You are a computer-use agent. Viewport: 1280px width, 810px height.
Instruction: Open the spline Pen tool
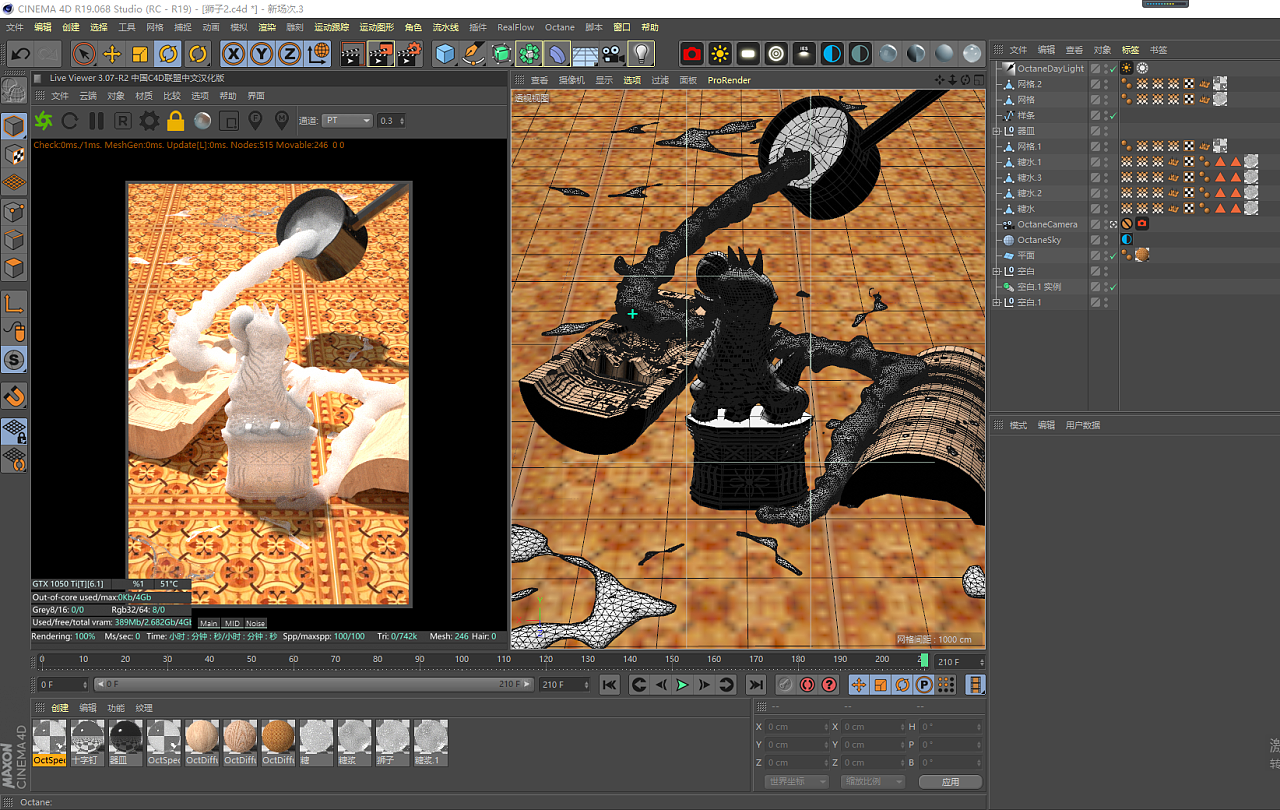473,54
